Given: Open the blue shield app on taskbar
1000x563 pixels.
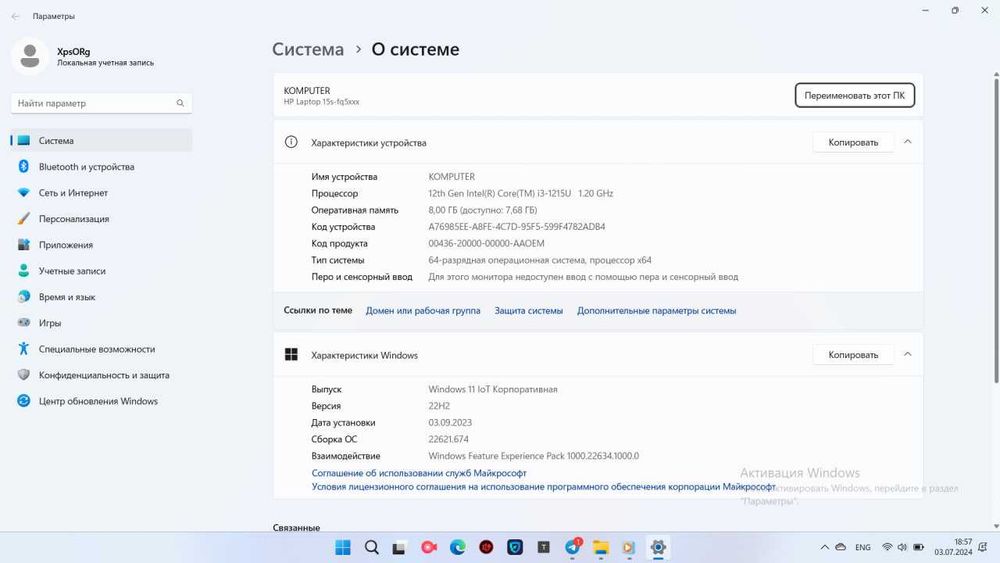Looking at the screenshot, I should [x=515, y=547].
